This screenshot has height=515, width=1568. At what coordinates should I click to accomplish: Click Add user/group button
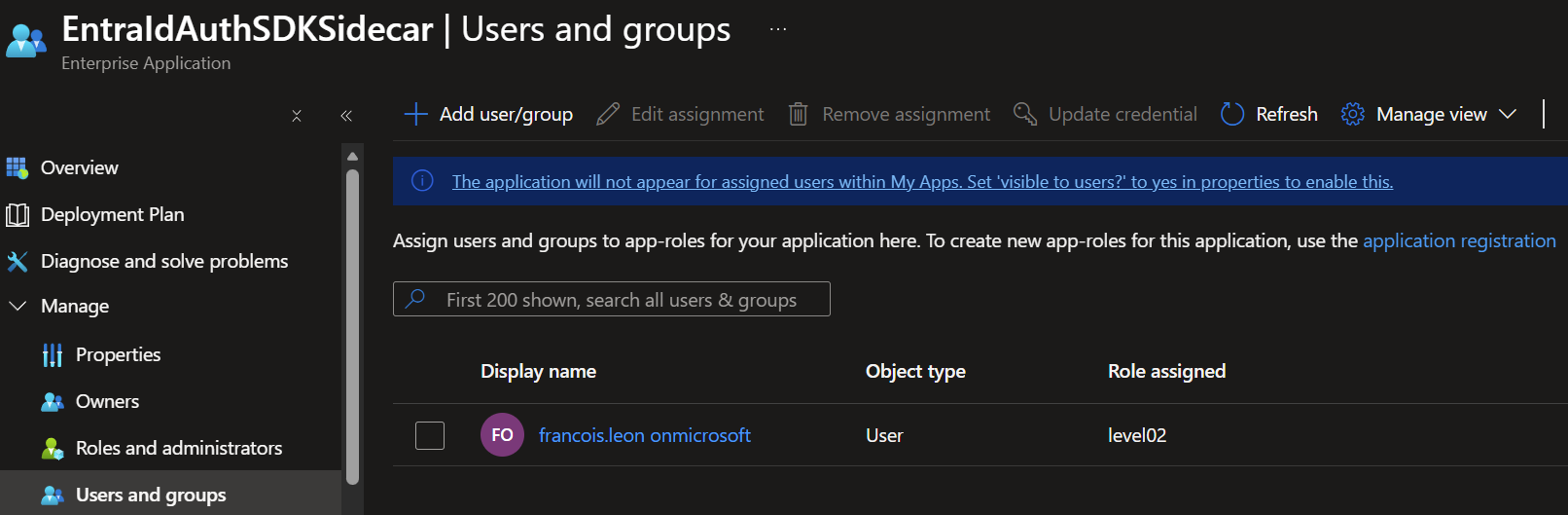488,114
